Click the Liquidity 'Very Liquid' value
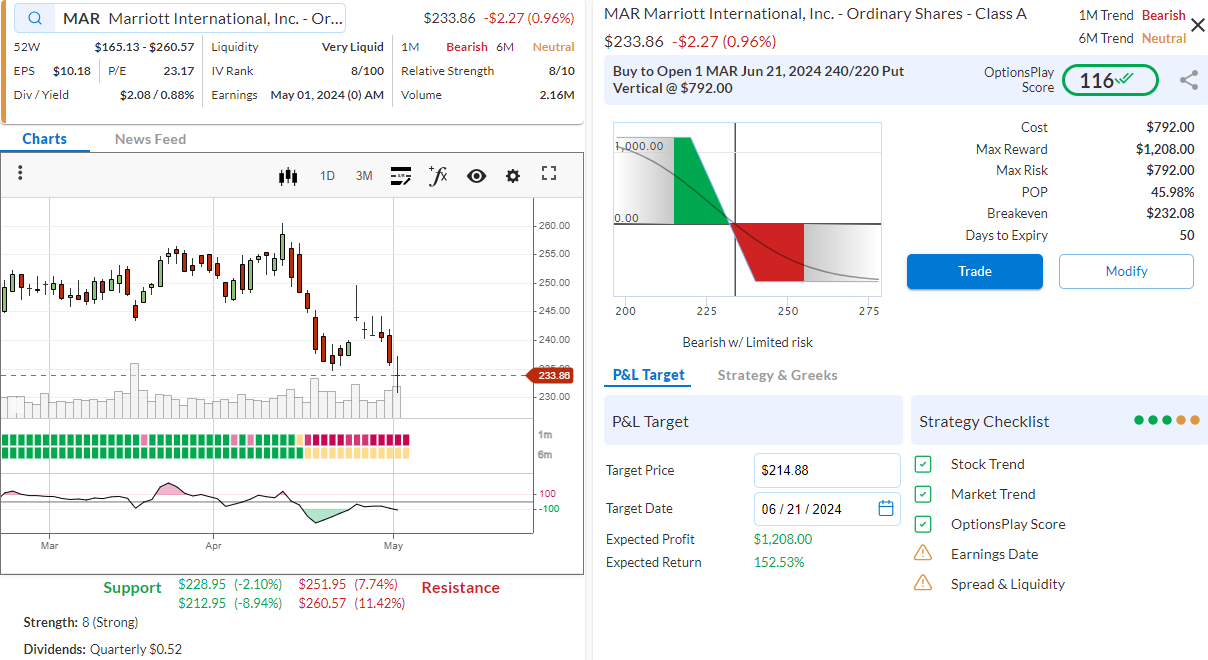1208x660 pixels. tap(353, 47)
